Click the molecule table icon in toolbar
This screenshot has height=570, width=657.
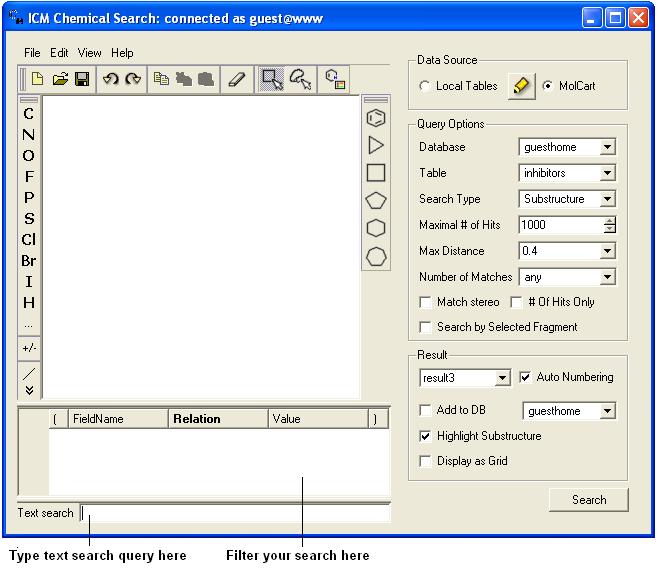coord(335,79)
